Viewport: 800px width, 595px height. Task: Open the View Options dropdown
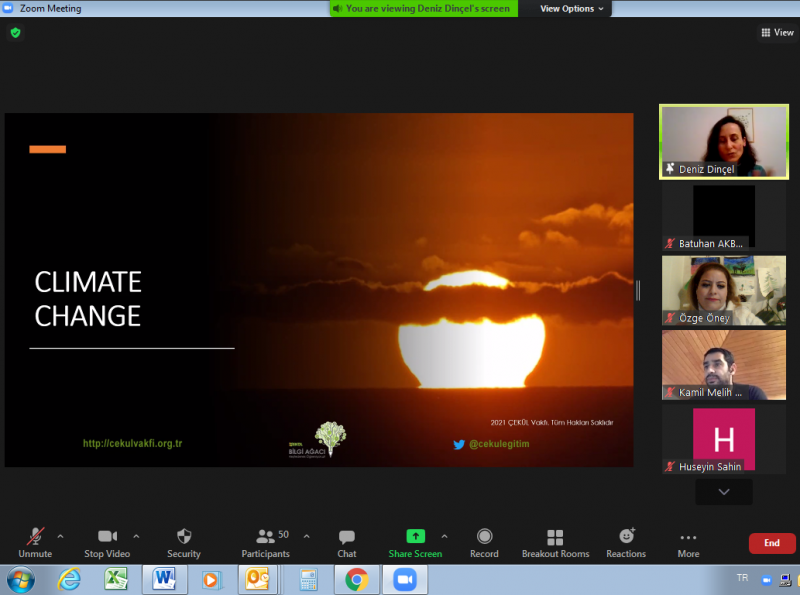(x=572, y=9)
